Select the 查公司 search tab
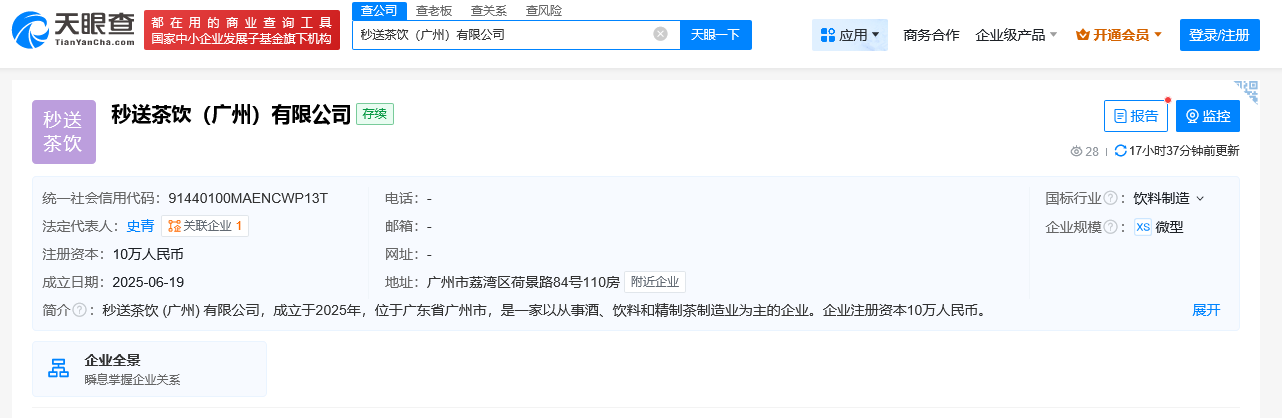Image resolution: width=1282 pixels, height=418 pixels. pyautogui.click(x=379, y=10)
